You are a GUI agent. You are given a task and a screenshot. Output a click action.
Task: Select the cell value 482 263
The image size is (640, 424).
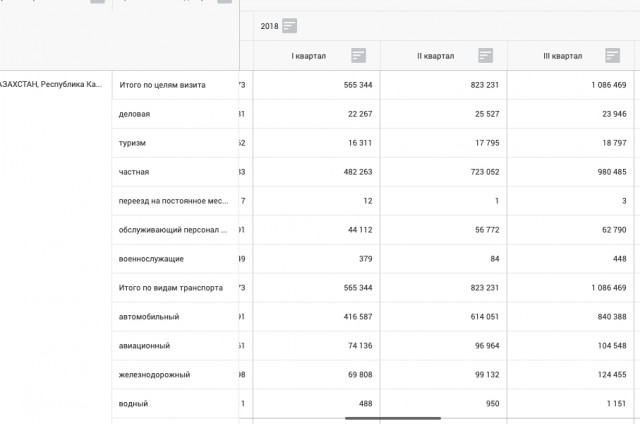coord(358,172)
